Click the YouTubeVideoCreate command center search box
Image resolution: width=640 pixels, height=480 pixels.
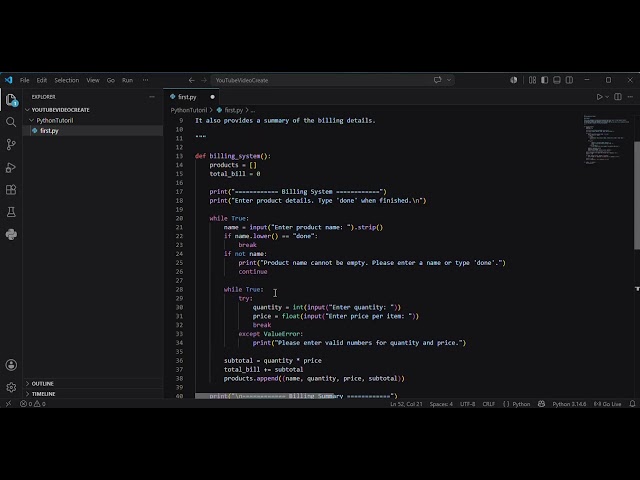tap(332, 80)
